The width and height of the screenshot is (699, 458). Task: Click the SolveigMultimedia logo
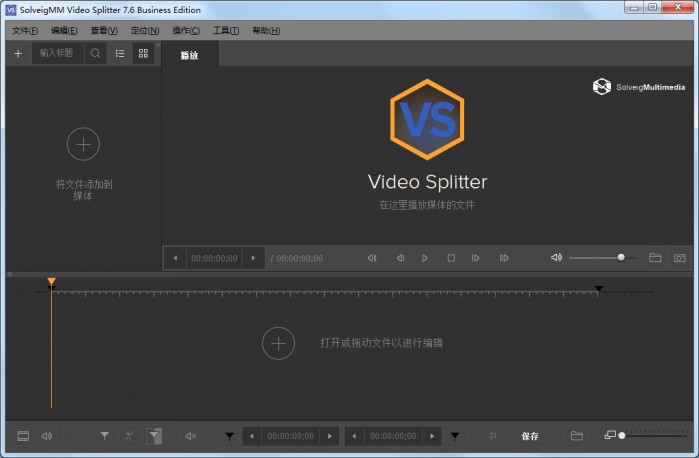click(639, 87)
